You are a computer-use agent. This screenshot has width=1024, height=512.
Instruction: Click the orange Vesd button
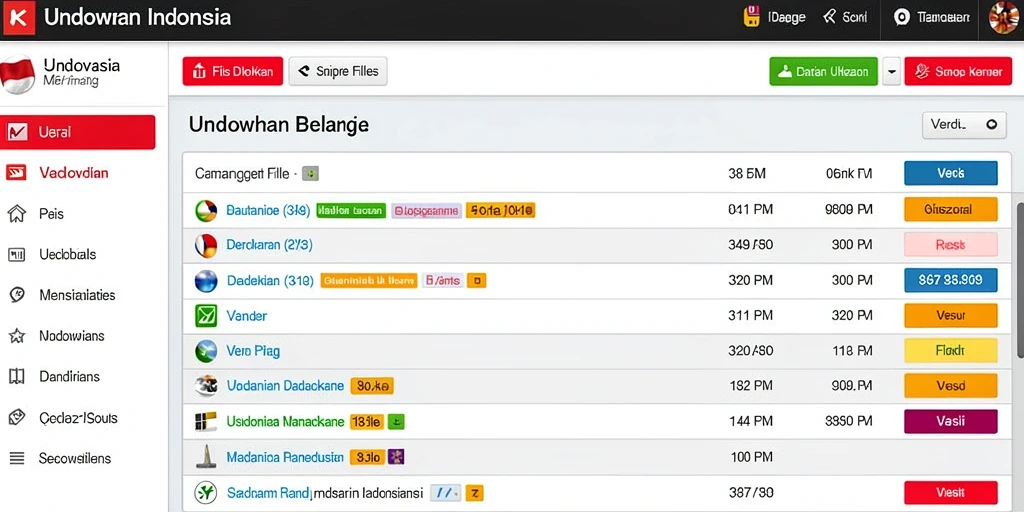(x=951, y=386)
